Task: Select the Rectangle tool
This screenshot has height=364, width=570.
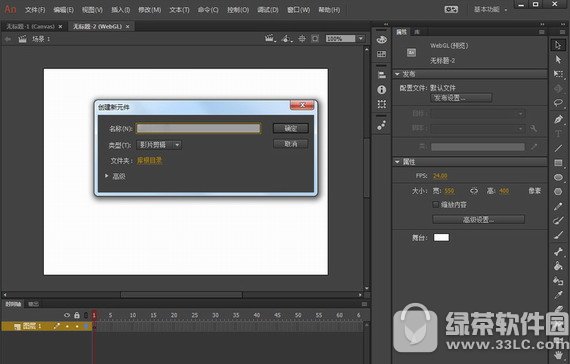Action: click(558, 163)
